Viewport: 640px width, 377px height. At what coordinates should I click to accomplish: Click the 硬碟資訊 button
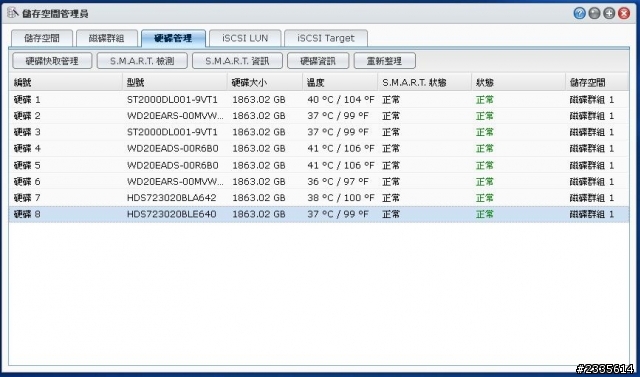pyautogui.click(x=318, y=61)
